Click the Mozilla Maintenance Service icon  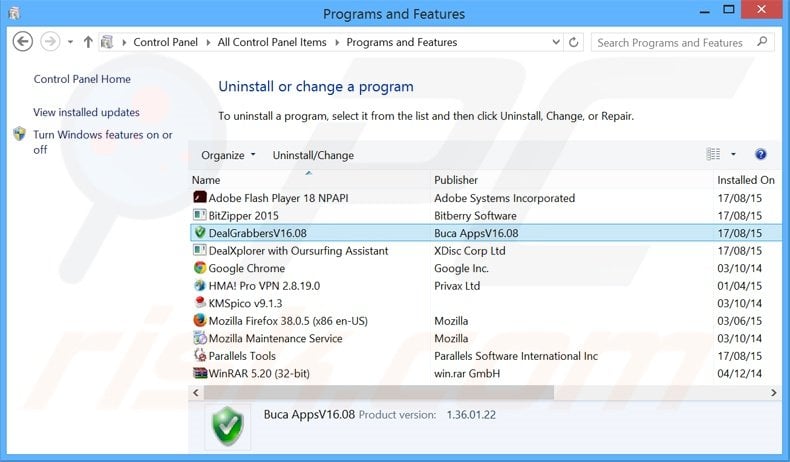coord(200,338)
